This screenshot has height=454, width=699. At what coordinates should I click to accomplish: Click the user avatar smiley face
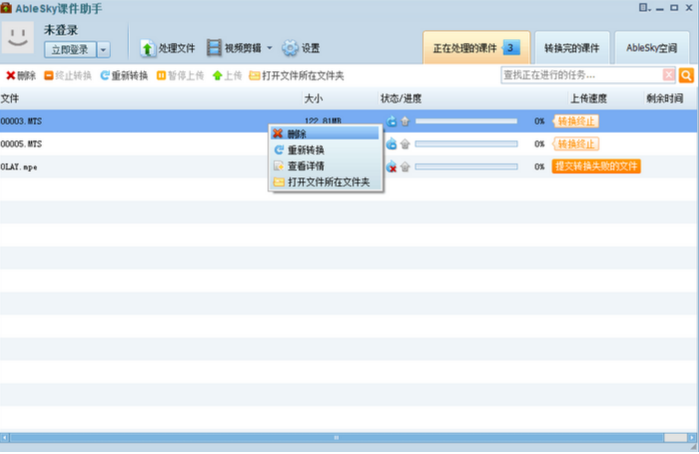pos(20,38)
